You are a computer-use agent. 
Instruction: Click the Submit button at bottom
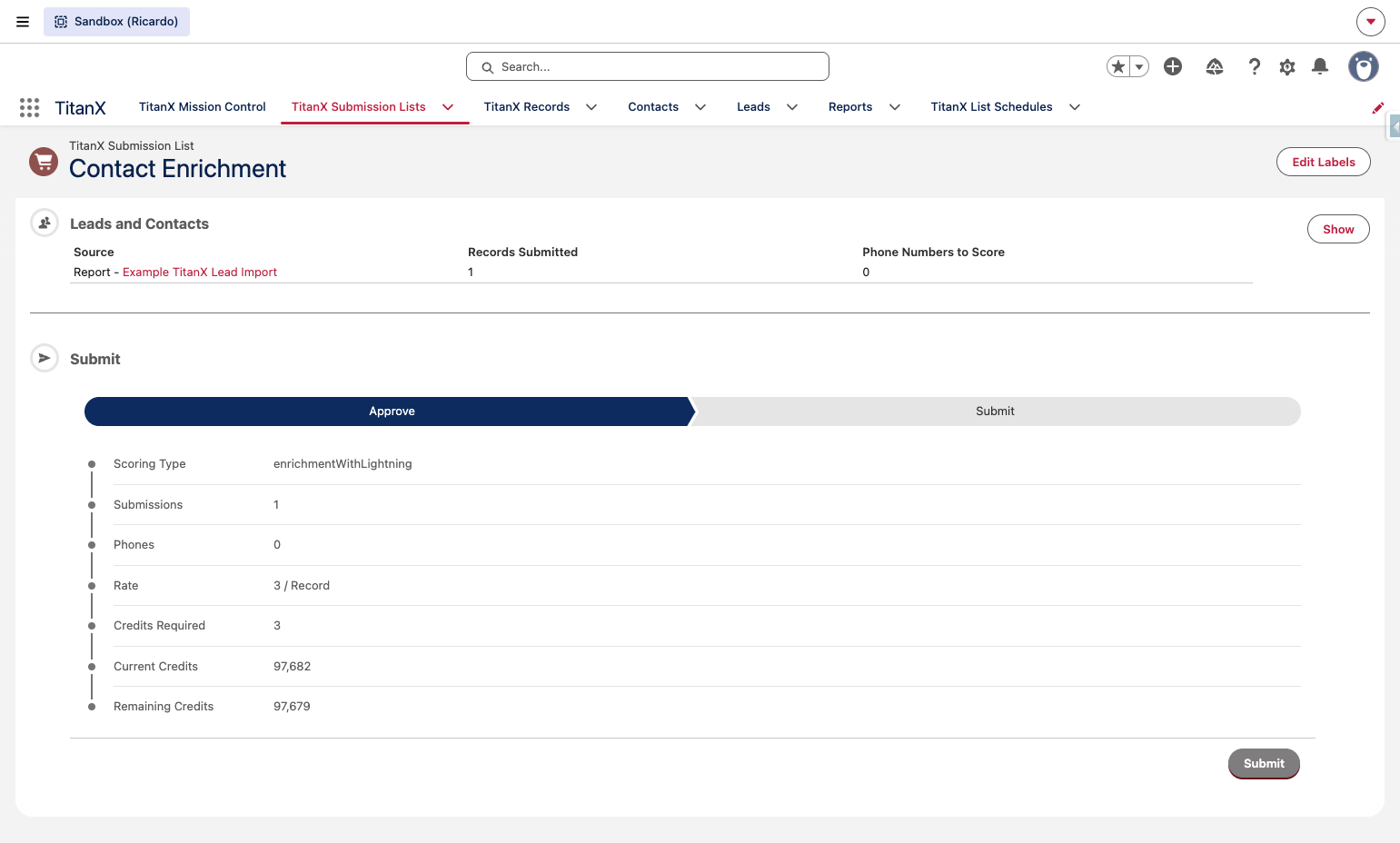tap(1264, 764)
